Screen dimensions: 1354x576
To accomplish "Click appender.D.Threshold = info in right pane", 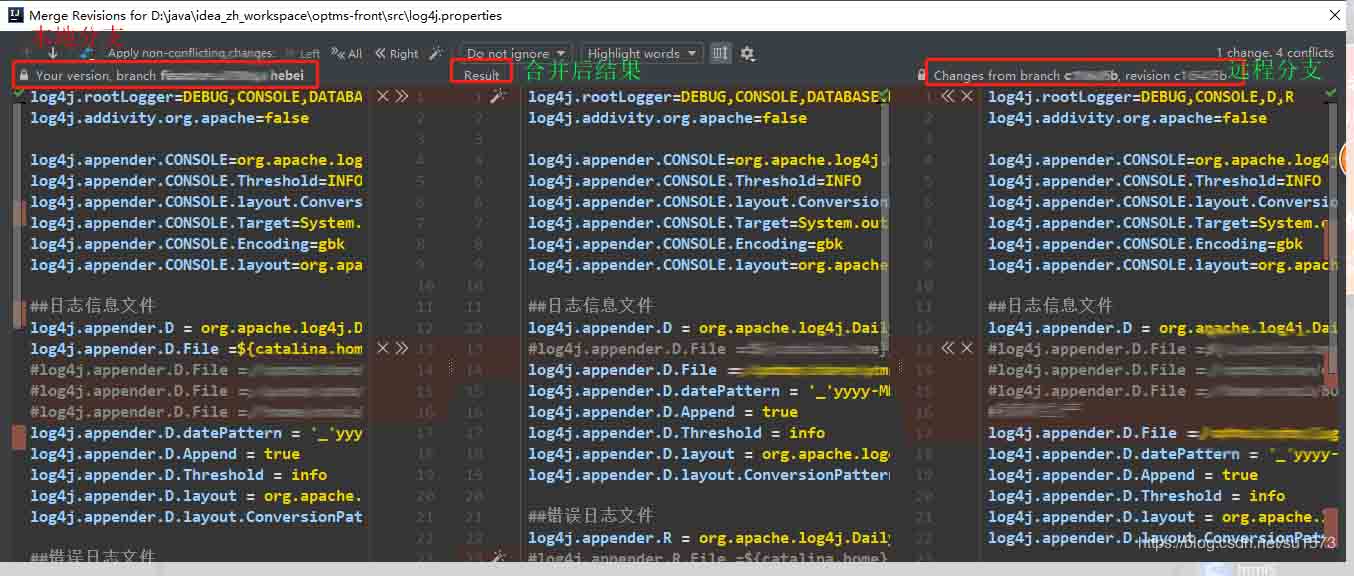I will pos(1136,496).
